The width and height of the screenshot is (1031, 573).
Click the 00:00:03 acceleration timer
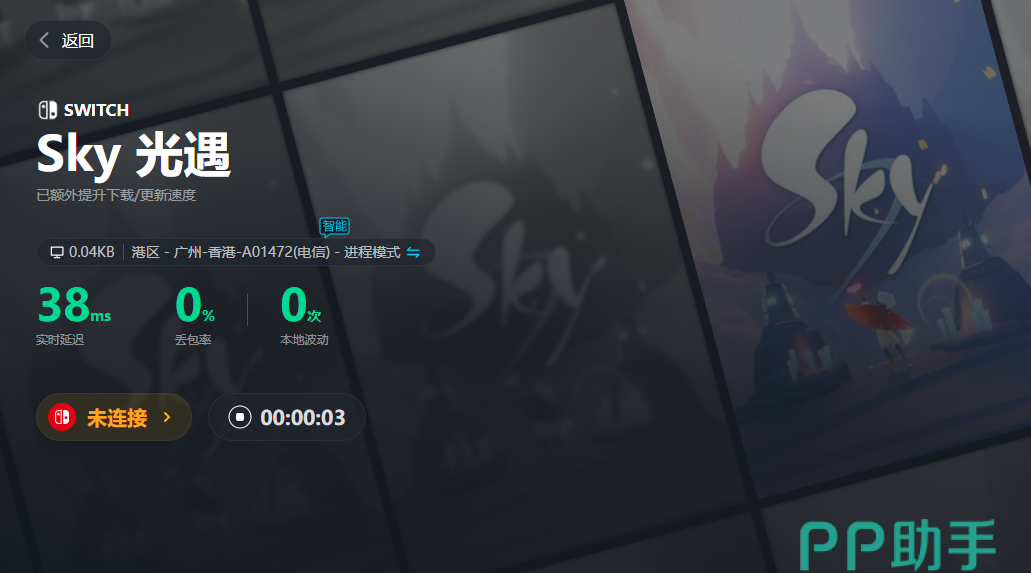pyautogui.click(x=302, y=418)
